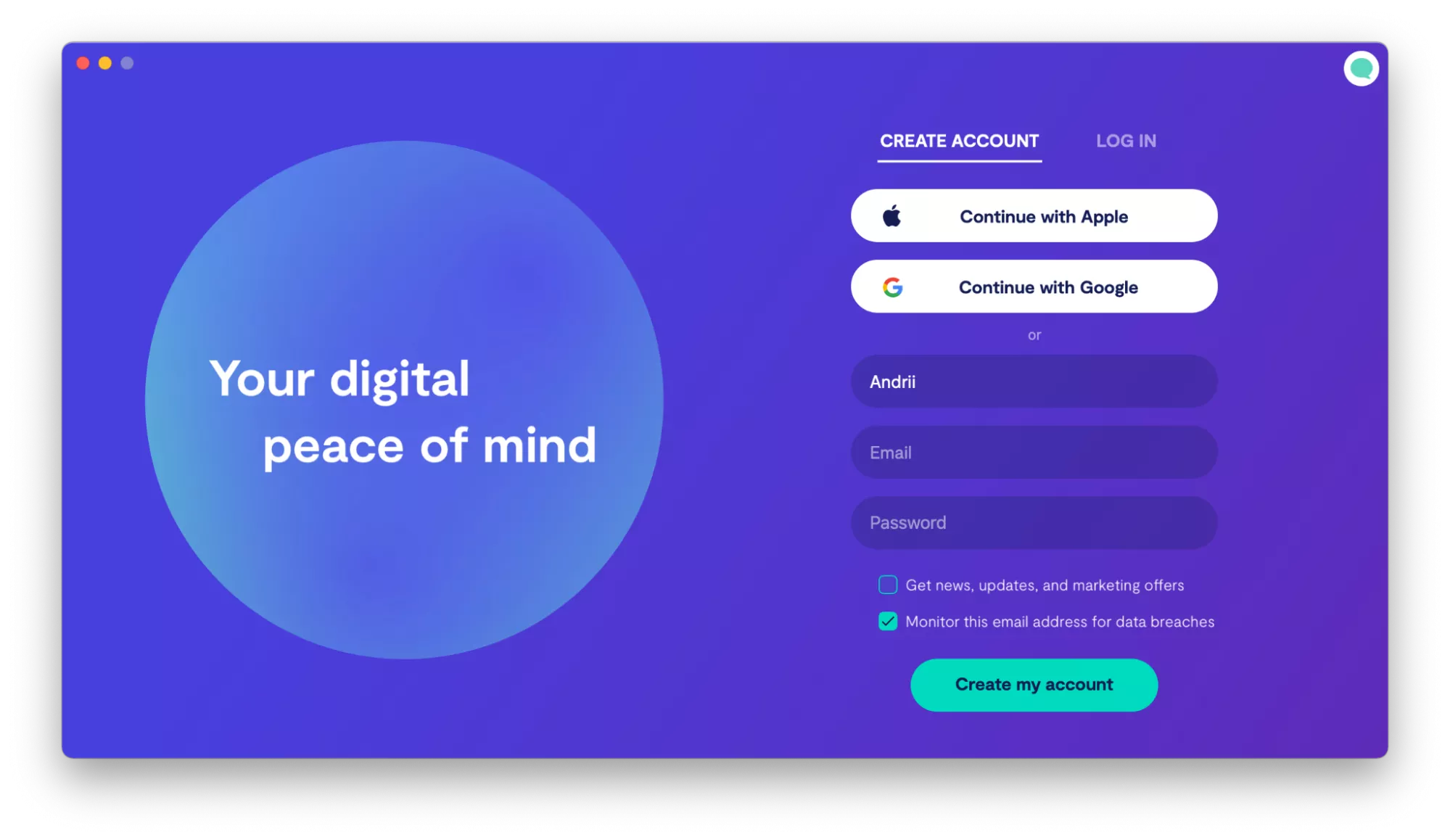Click the grey fullscreen button top-left
Image resolution: width=1450 pixels, height=840 pixels.
coord(126,63)
